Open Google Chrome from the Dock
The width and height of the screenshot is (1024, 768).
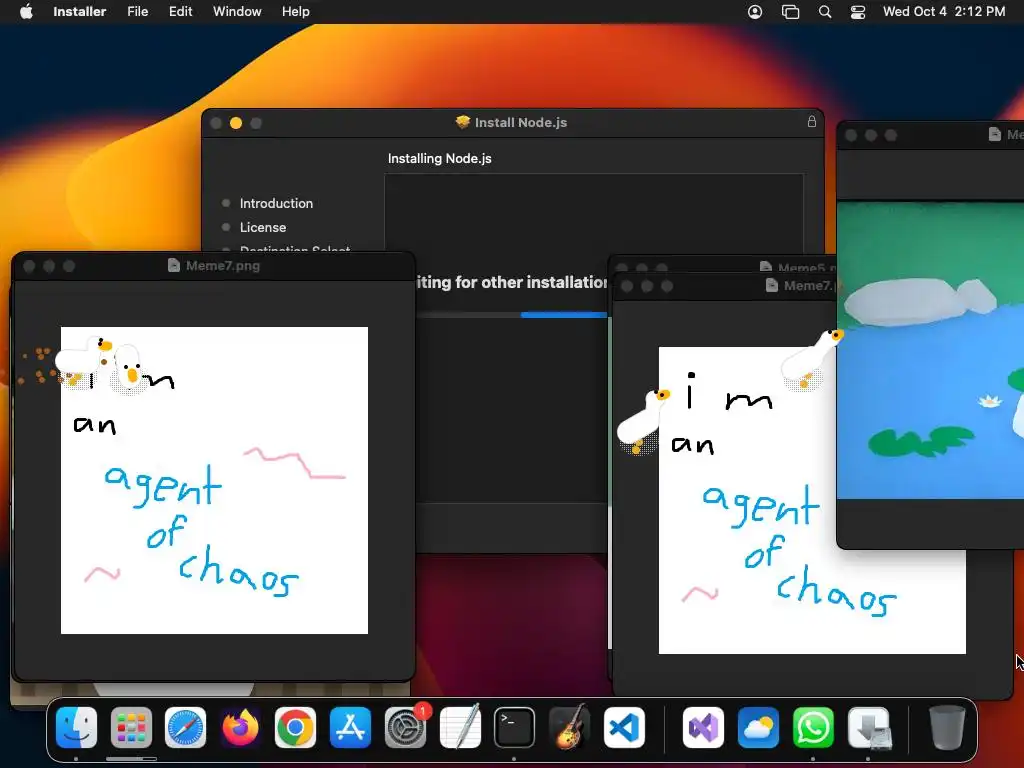point(295,728)
